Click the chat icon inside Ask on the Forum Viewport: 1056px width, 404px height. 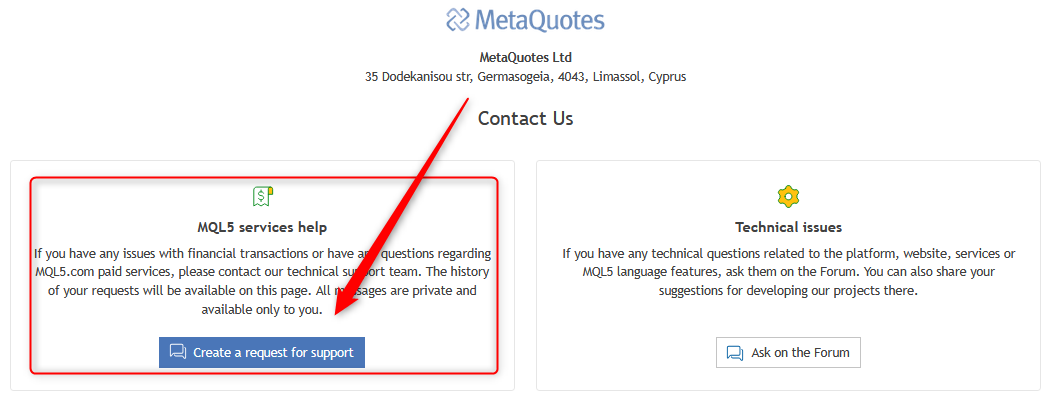pyautogui.click(x=735, y=352)
